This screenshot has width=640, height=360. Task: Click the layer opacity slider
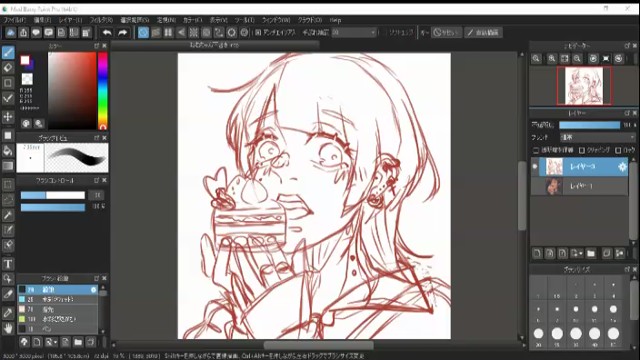pos(589,125)
